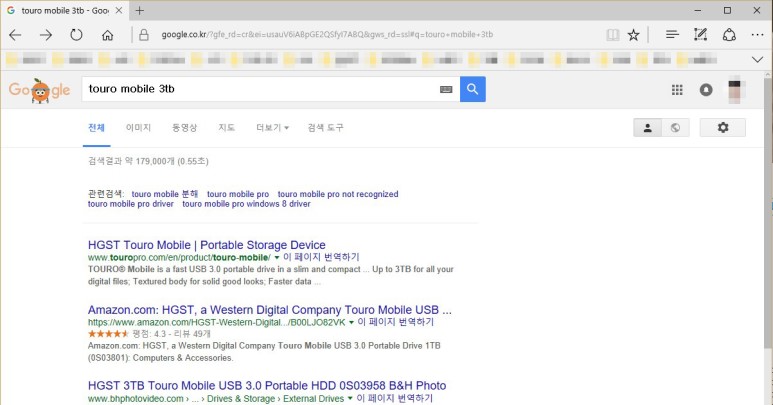This screenshot has height=405, width=773.
Task: Open the browser home page
Action: (107, 35)
